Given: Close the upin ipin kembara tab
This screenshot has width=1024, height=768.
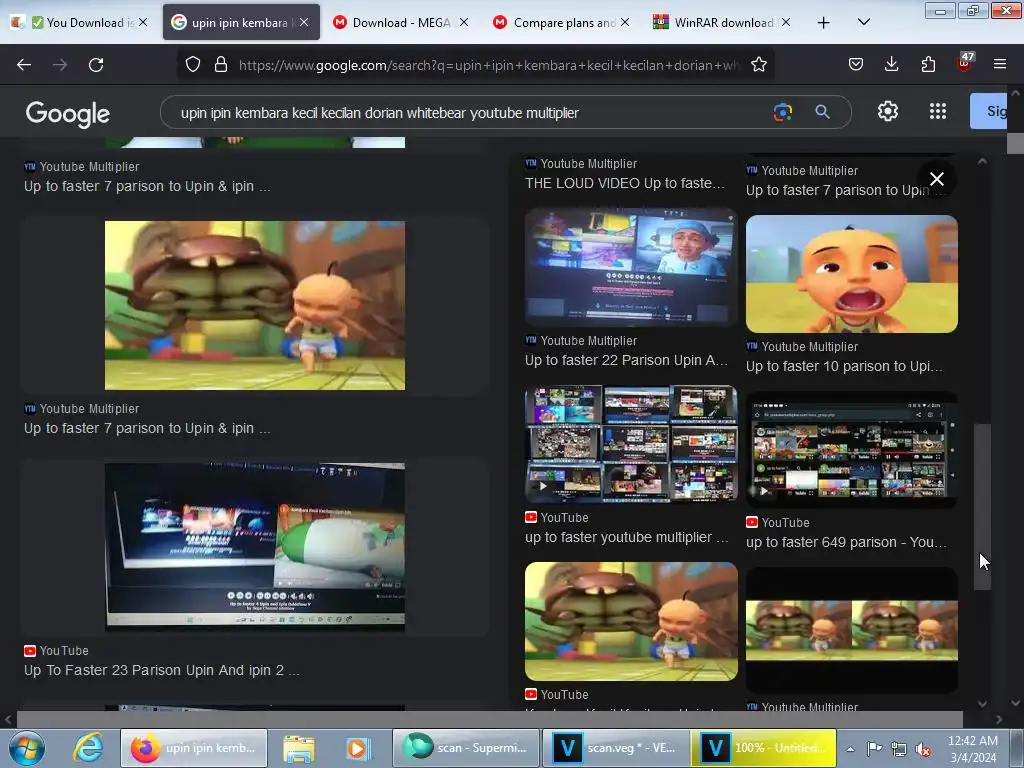Looking at the screenshot, I should 304,22.
